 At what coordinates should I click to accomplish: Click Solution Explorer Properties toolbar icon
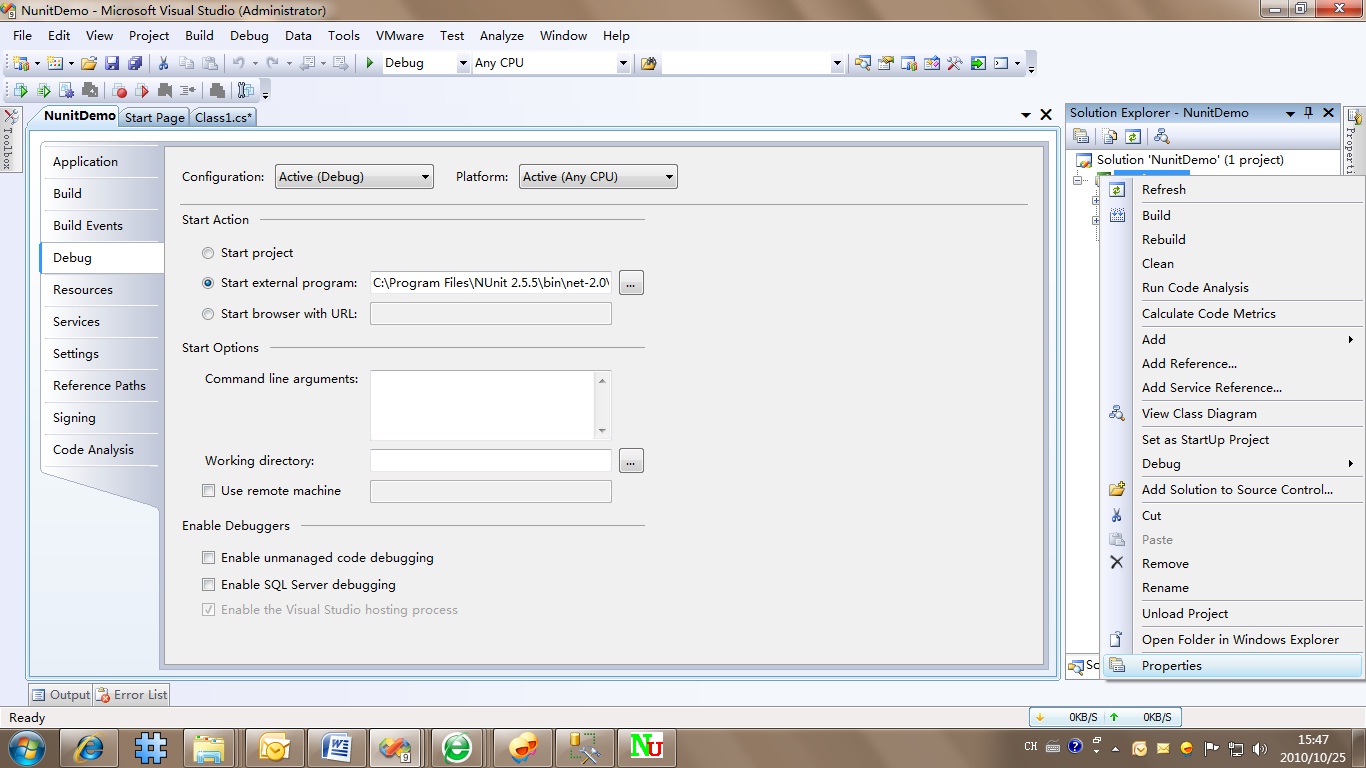1082,136
